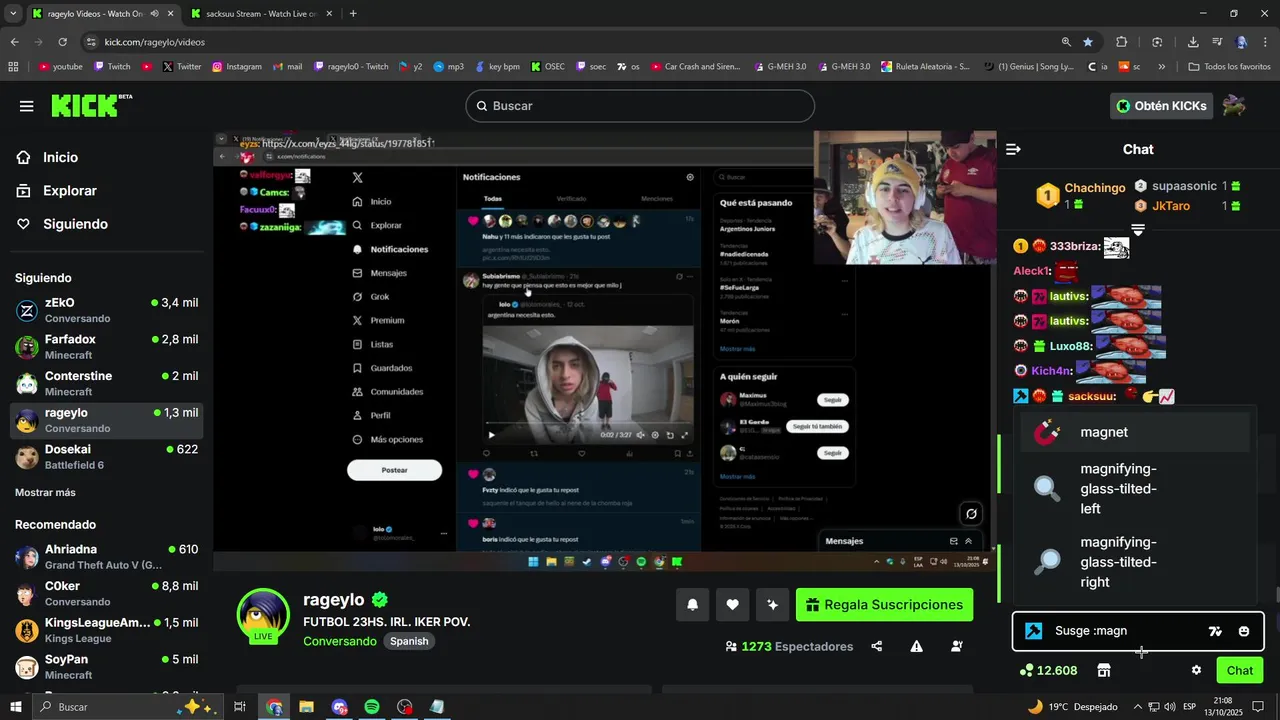Close the rageylo Videos browser tab

pyautogui.click(x=170, y=14)
